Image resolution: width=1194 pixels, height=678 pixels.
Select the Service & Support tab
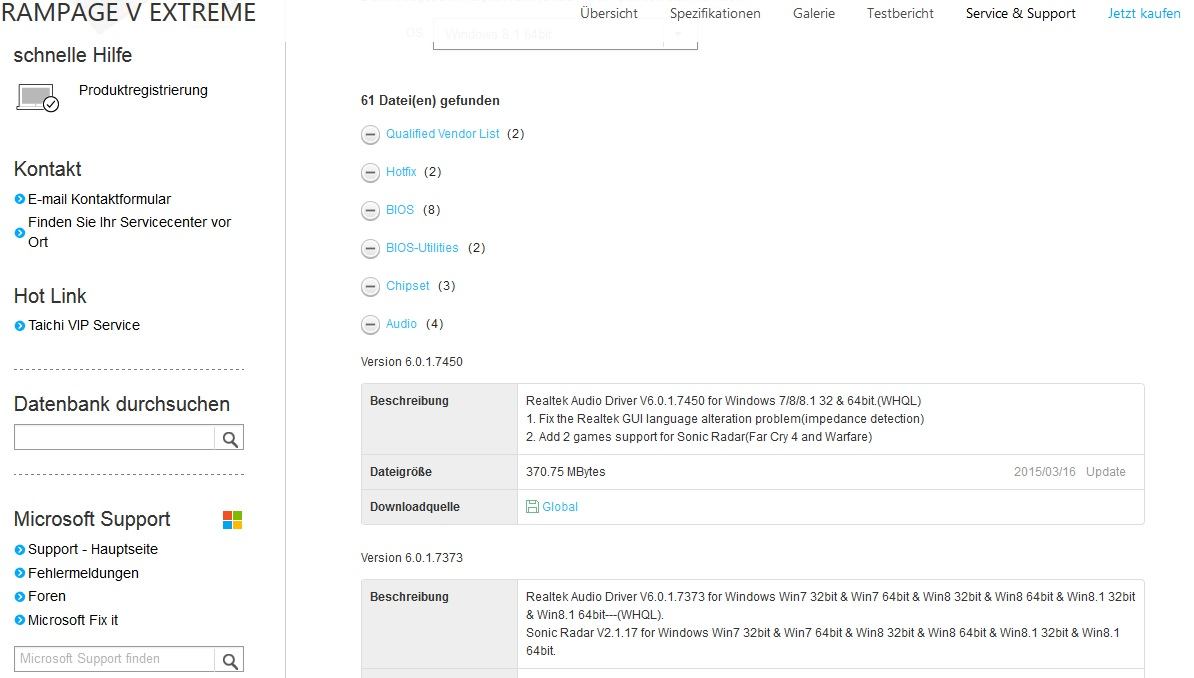(1020, 14)
